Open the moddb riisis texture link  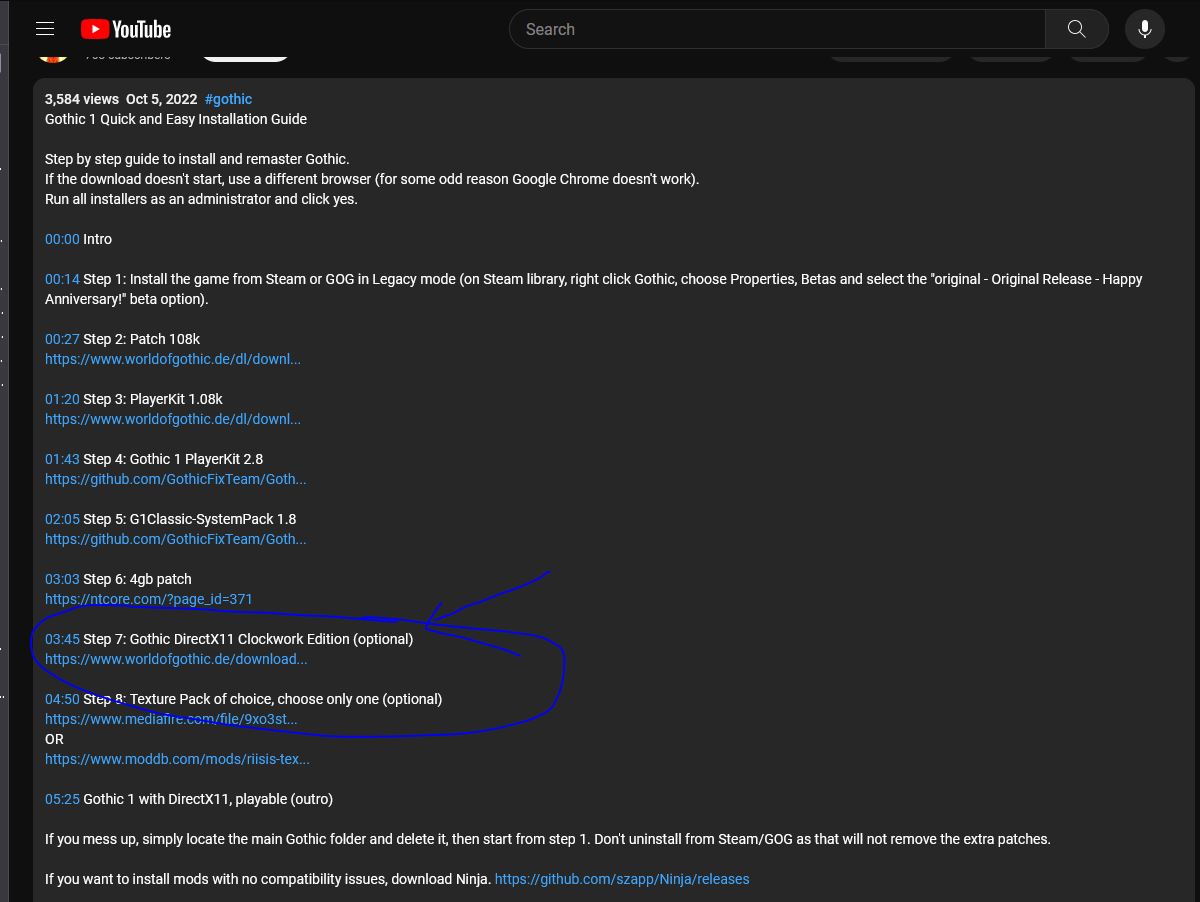point(177,759)
